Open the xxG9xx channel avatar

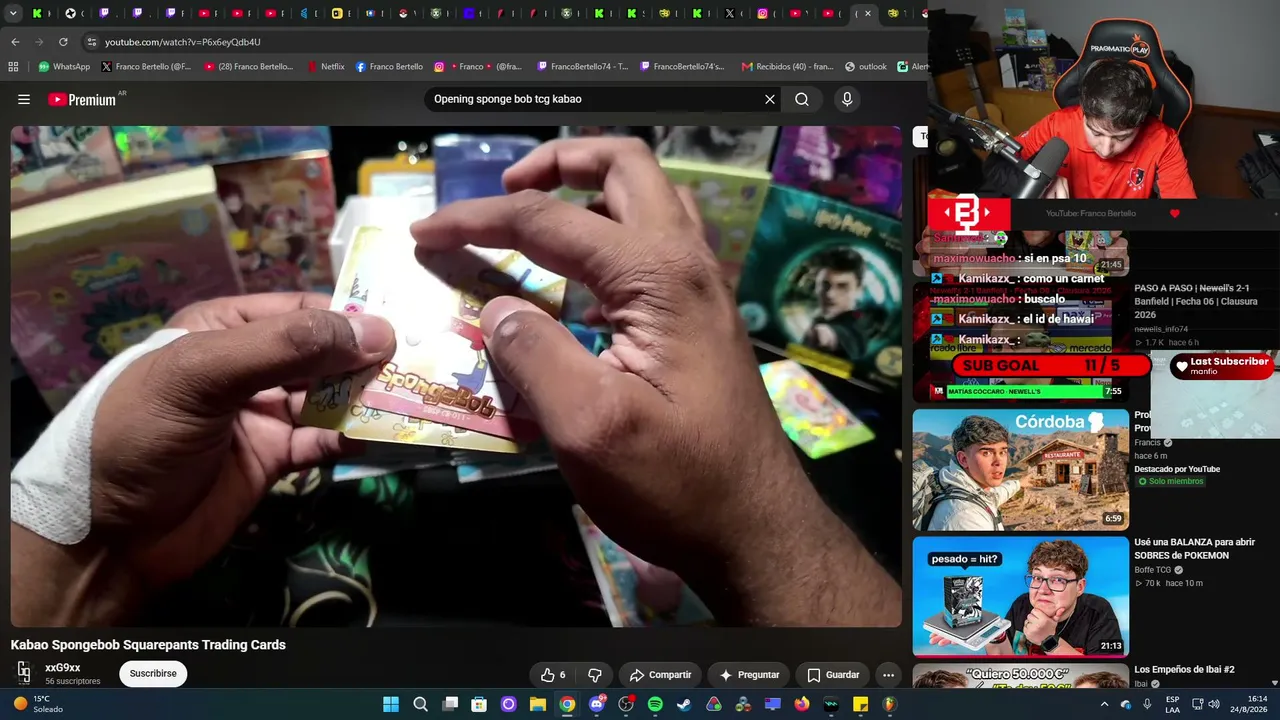tap(24, 673)
